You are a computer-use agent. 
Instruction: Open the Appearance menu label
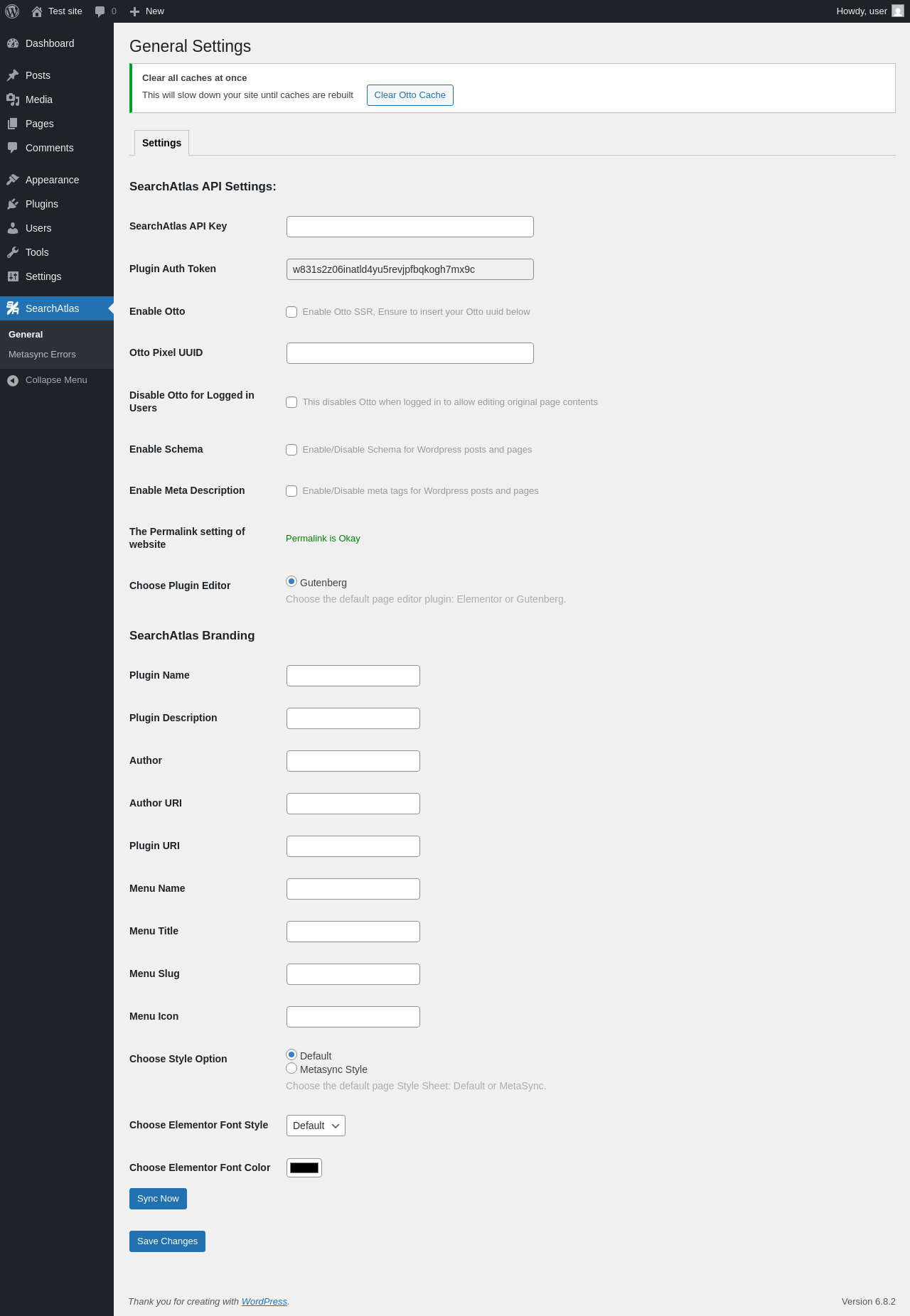point(52,180)
